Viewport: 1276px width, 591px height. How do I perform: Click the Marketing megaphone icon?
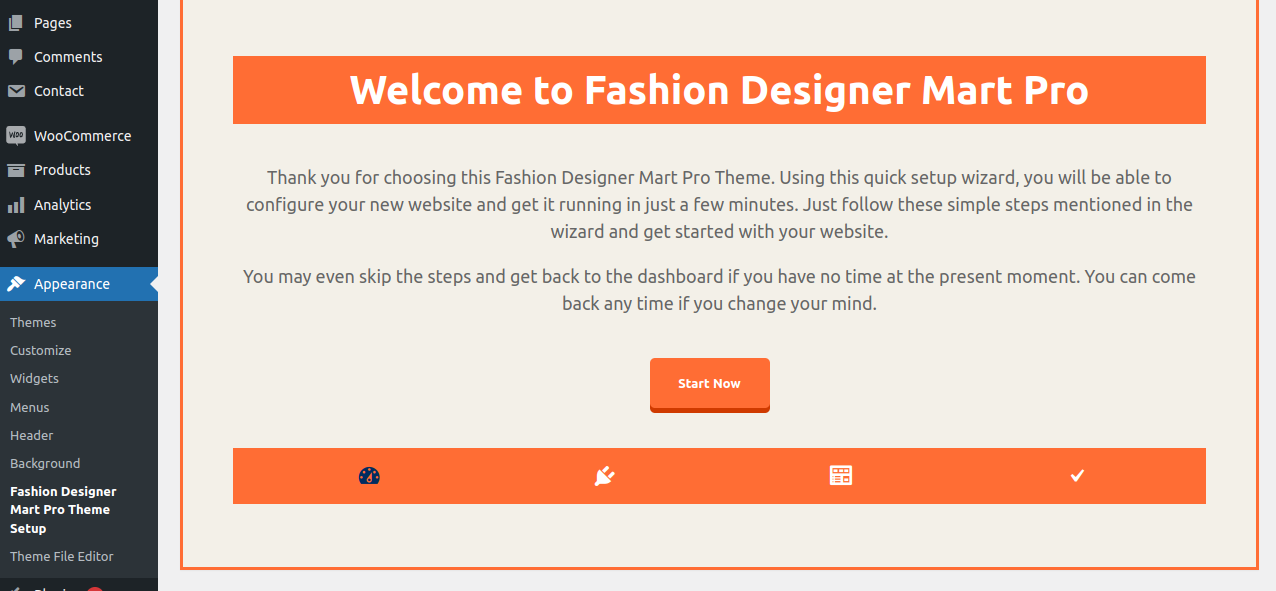[16, 239]
